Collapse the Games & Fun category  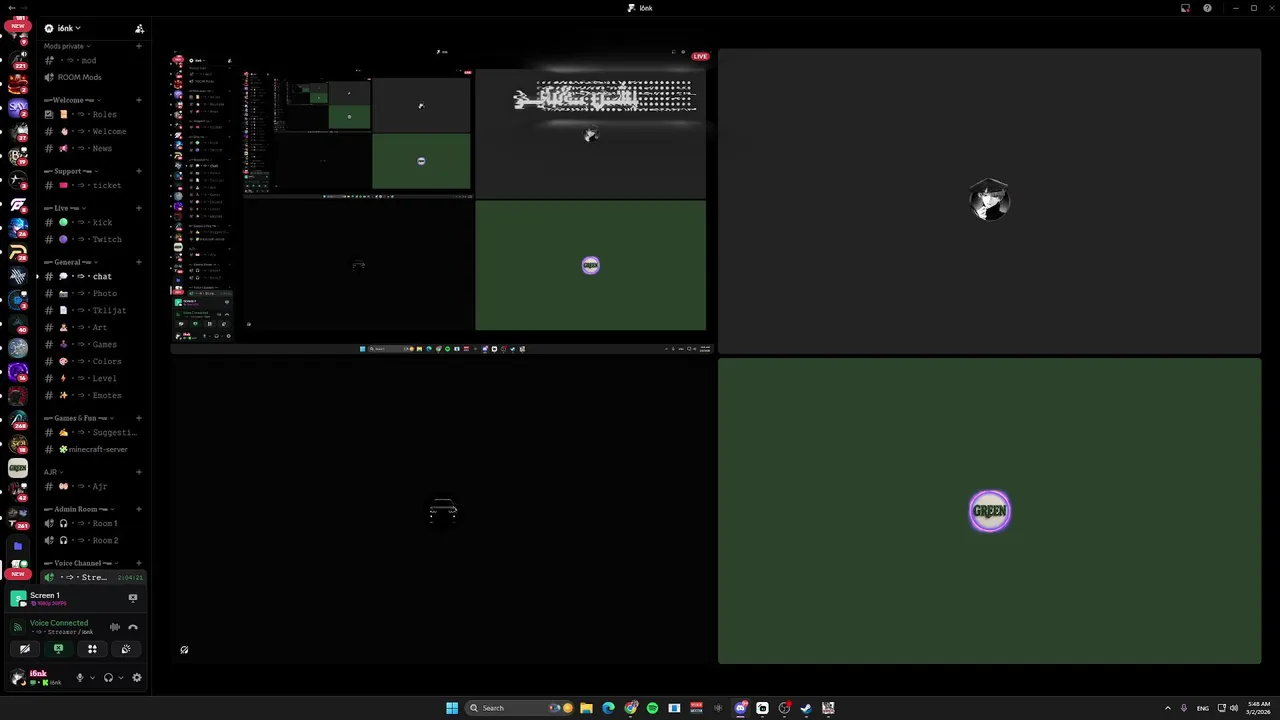pos(78,418)
